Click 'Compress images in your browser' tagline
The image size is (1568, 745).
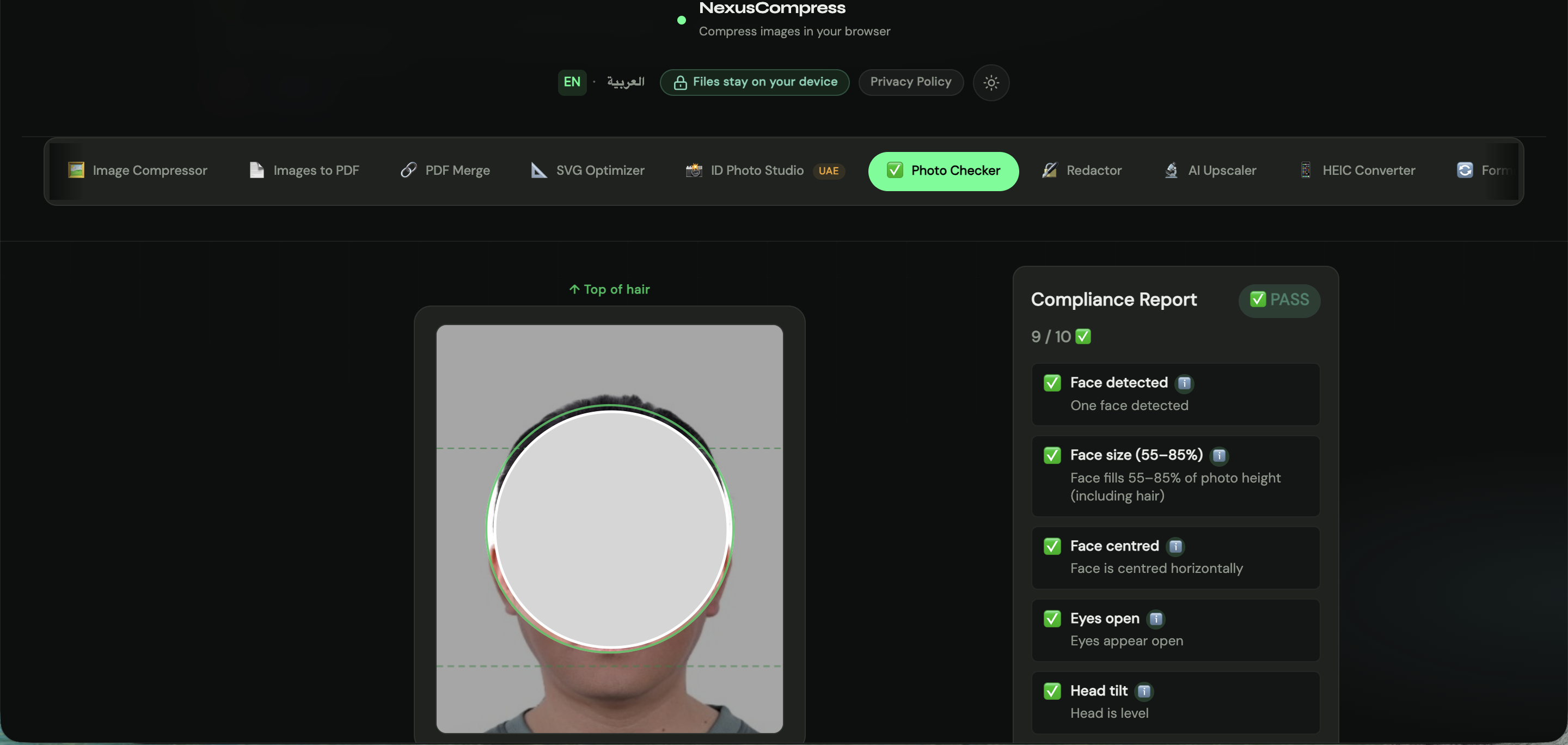[794, 31]
